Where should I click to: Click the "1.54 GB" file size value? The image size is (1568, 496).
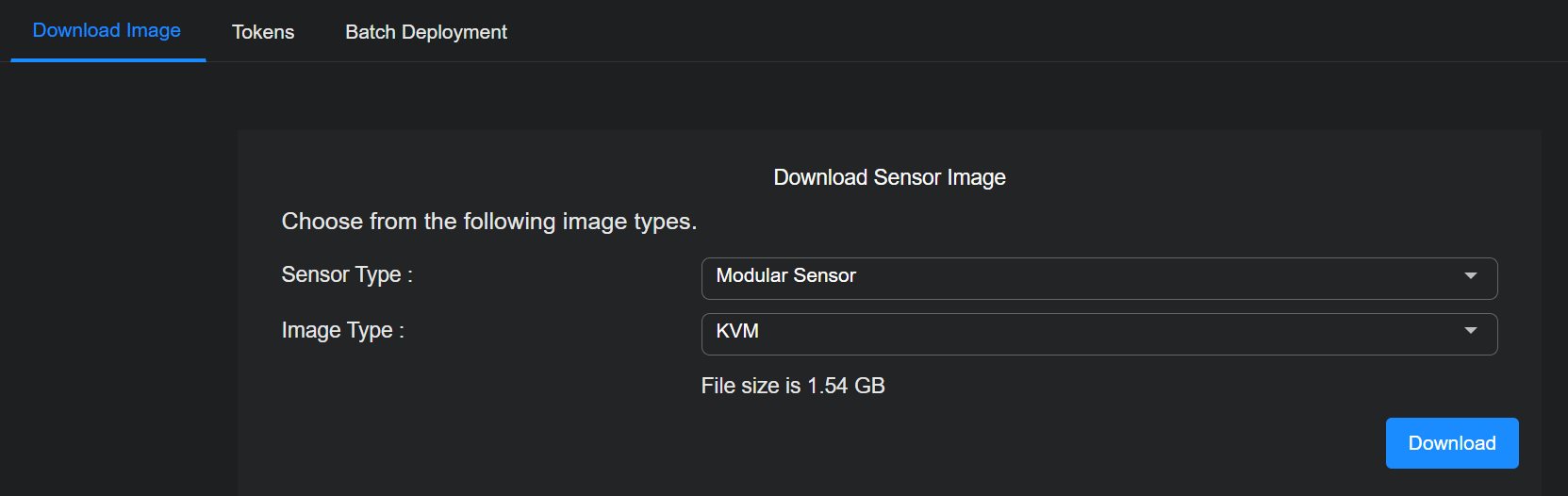coord(846,386)
